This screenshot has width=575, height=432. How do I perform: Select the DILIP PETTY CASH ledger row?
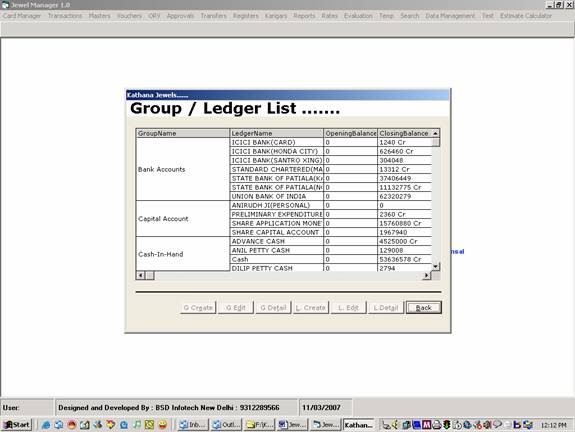tap(276, 268)
